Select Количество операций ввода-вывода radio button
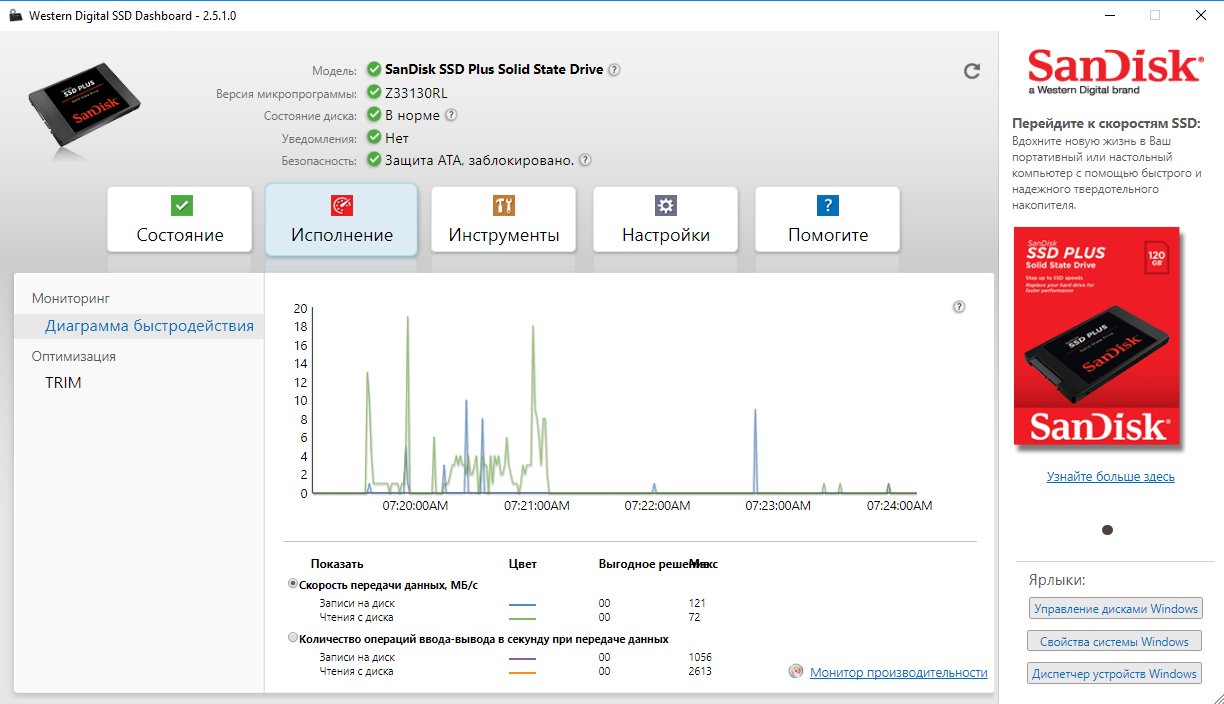 [x=293, y=638]
